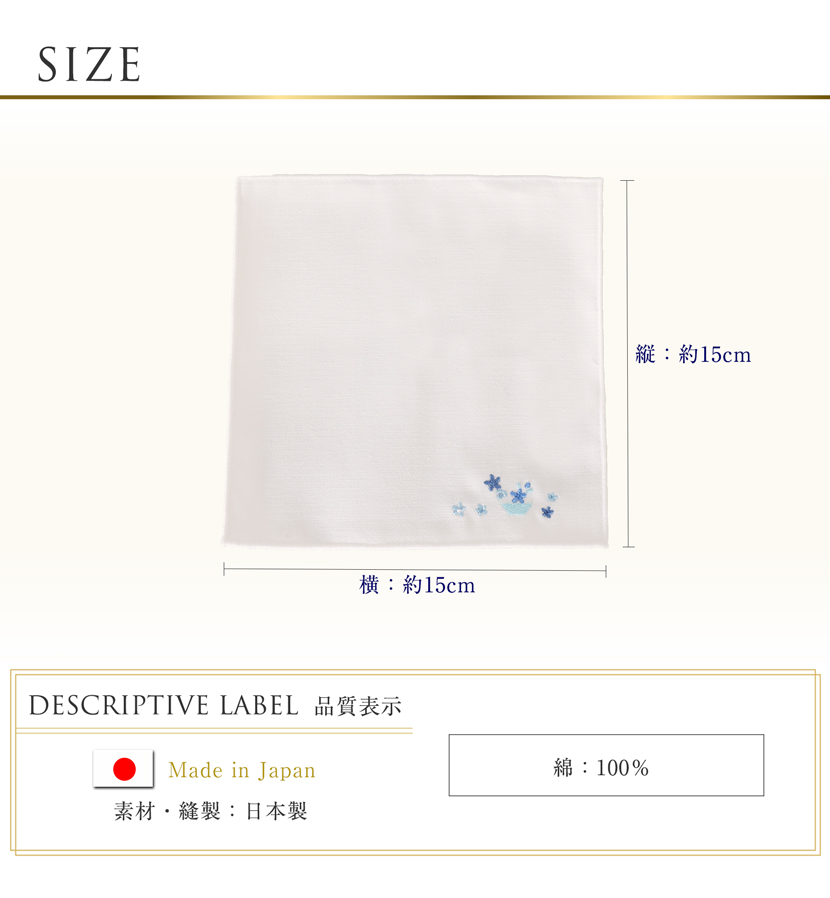Screen dimensions: 830x898
Task: Click the "素材・縫製：日本製" text
Action: point(211,811)
